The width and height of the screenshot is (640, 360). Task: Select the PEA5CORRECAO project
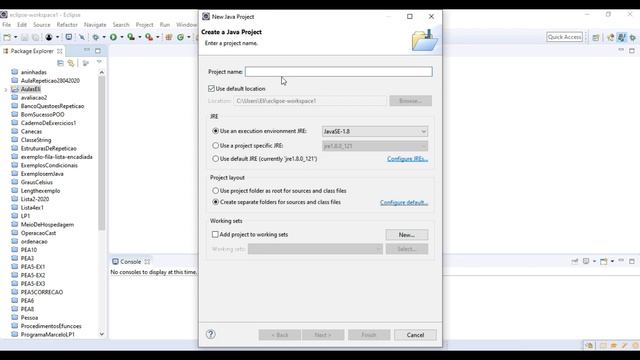[42, 292]
